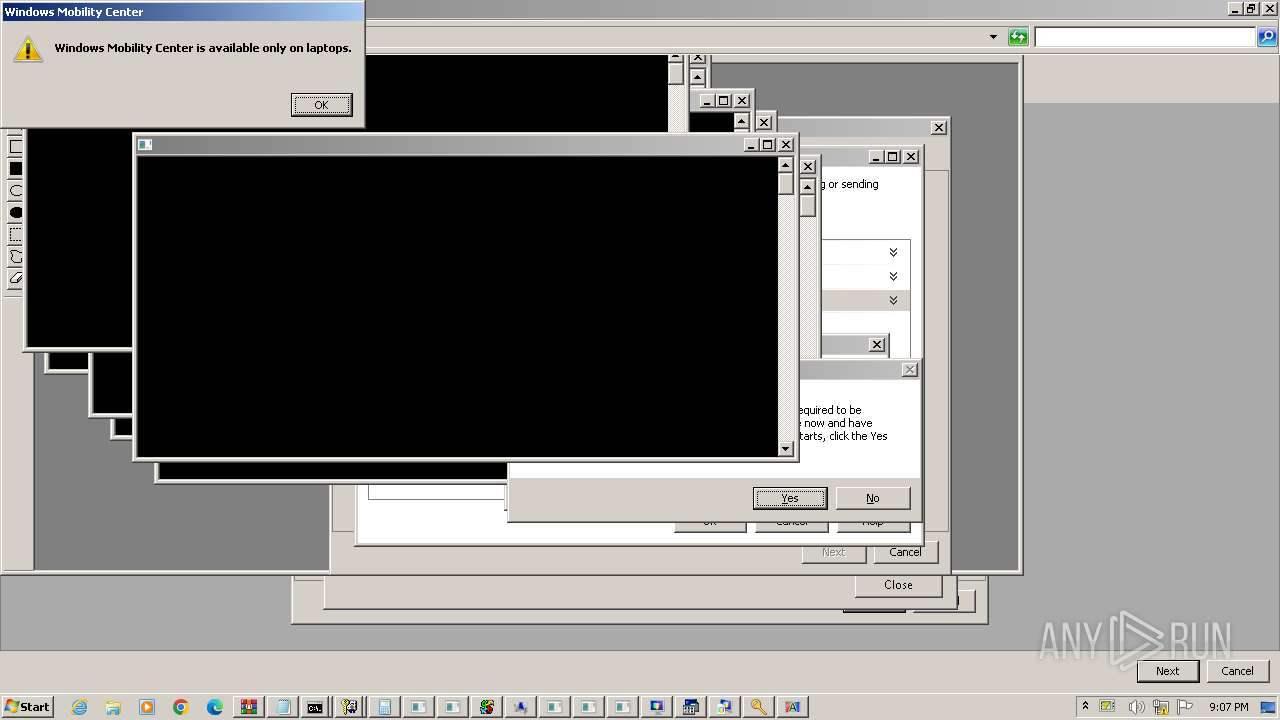Select the dashed rectangle selection tool
1280x720 pixels.
16,234
